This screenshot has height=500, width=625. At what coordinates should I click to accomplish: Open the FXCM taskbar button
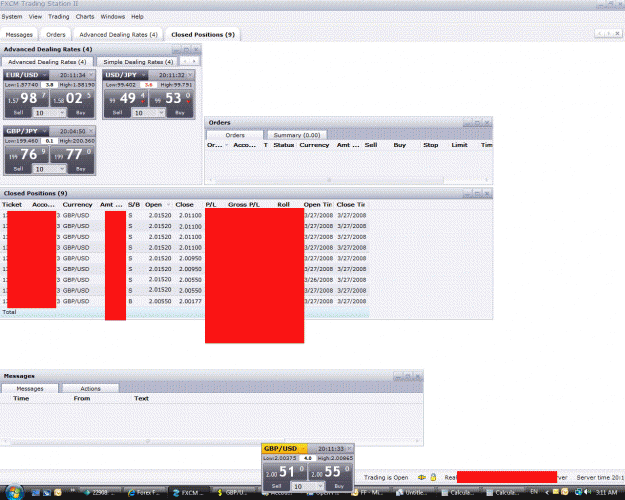click(189, 493)
